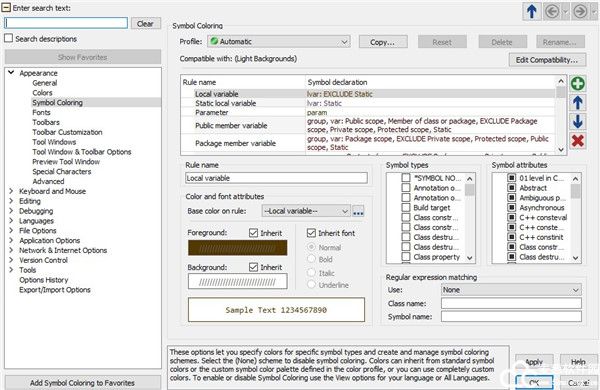Click white Background color swatch

click(237, 282)
